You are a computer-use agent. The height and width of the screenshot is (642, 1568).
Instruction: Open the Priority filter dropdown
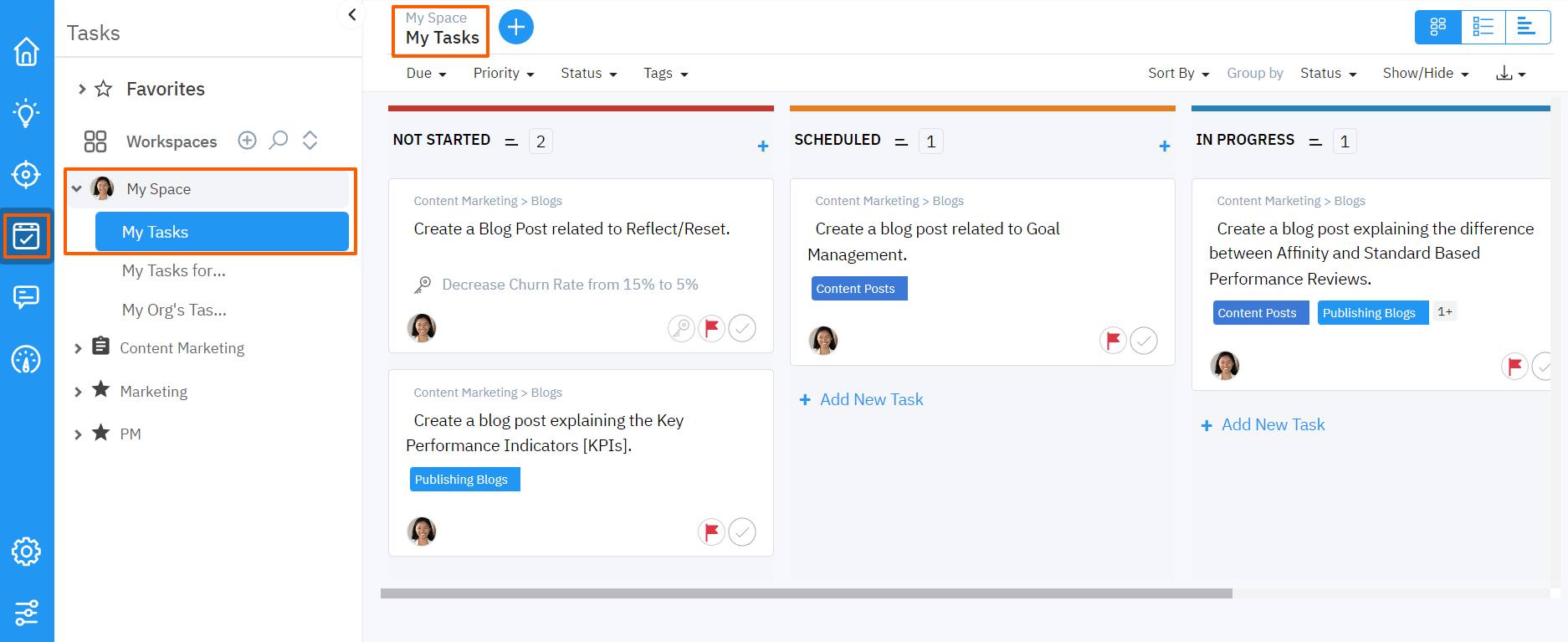pyautogui.click(x=503, y=74)
